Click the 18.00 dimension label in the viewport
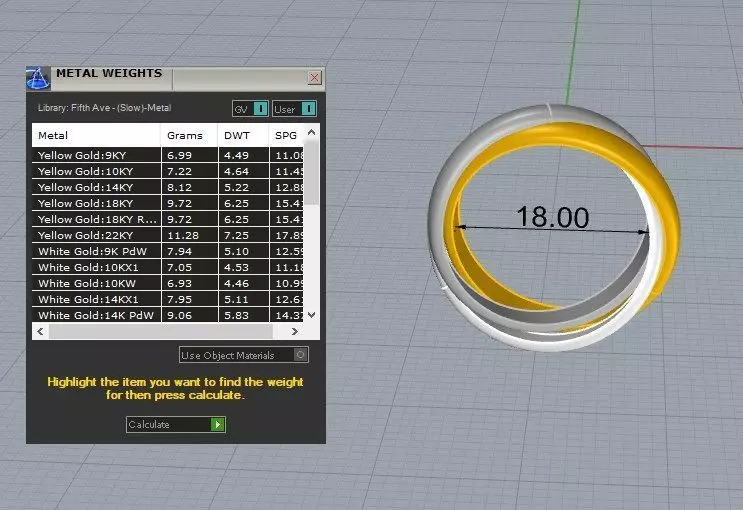The width and height of the screenshot is (743, 510). 553,217
